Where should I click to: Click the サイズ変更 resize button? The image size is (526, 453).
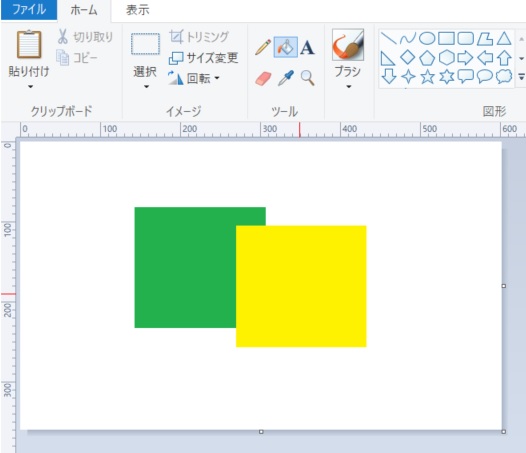[x=203, y=58]
